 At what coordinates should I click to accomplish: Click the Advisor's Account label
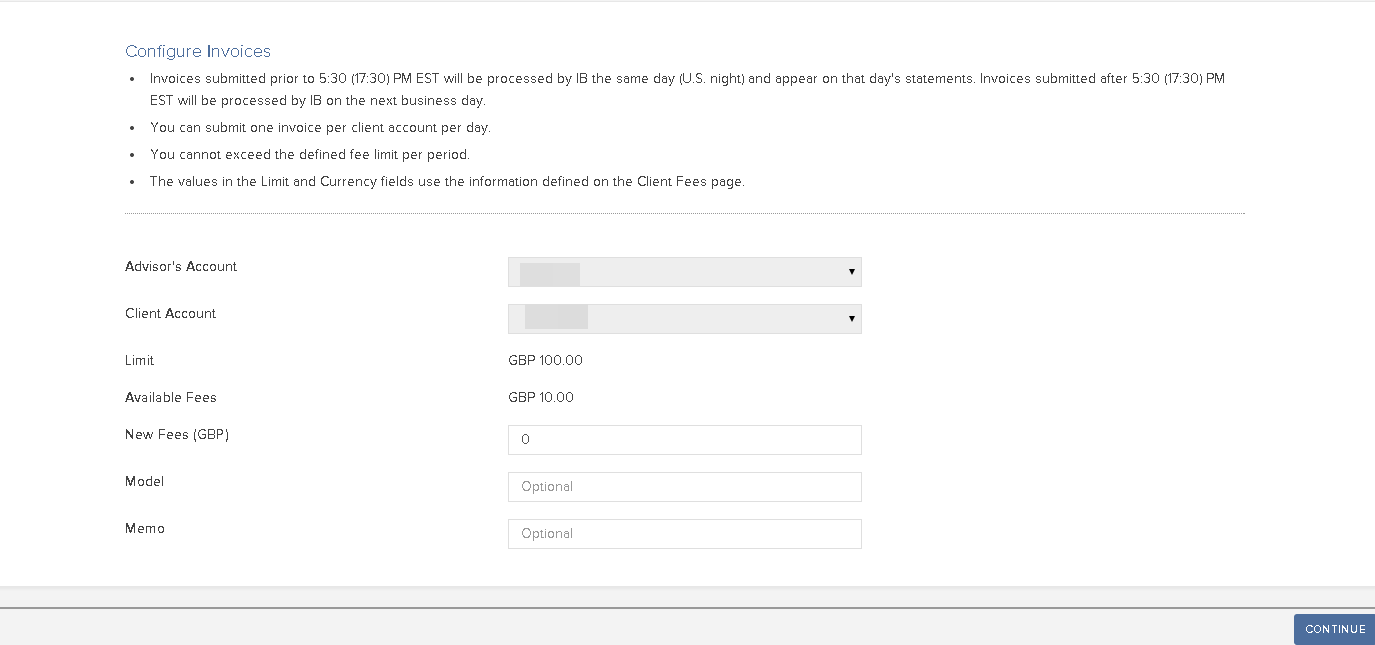(x=181, y=267)
